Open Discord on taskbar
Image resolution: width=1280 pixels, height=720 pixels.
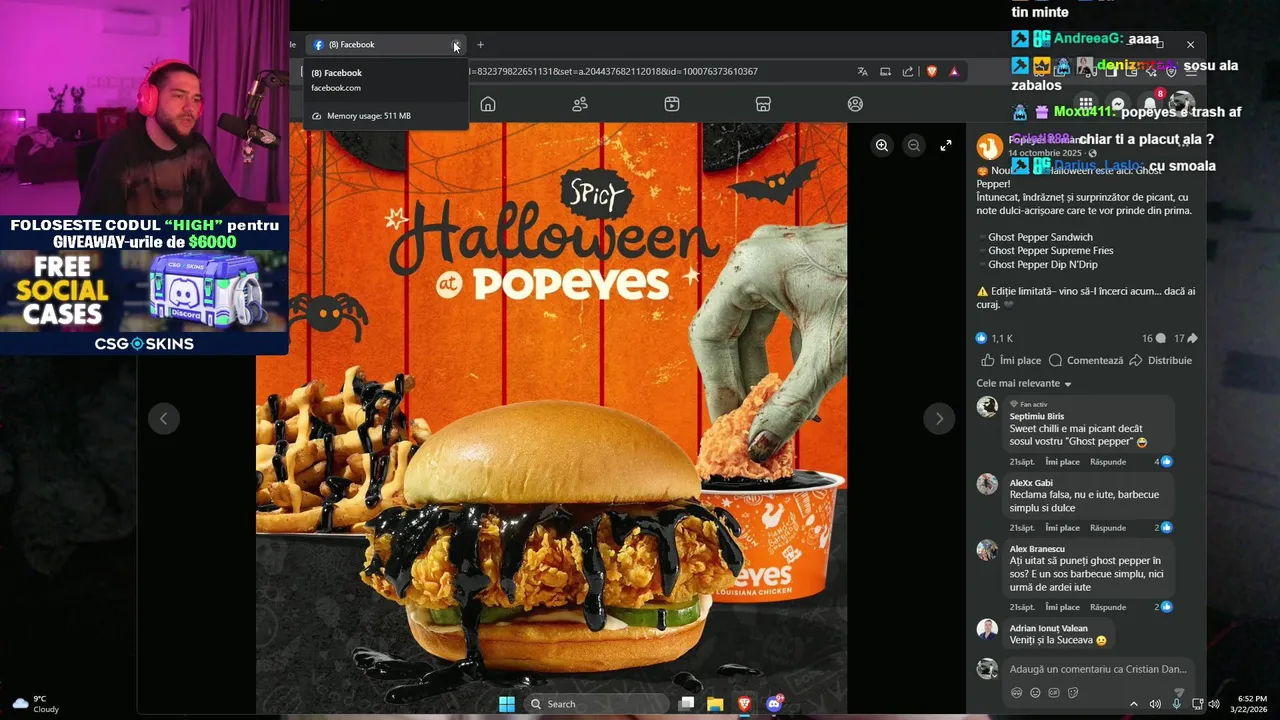(x=773, y=704)
